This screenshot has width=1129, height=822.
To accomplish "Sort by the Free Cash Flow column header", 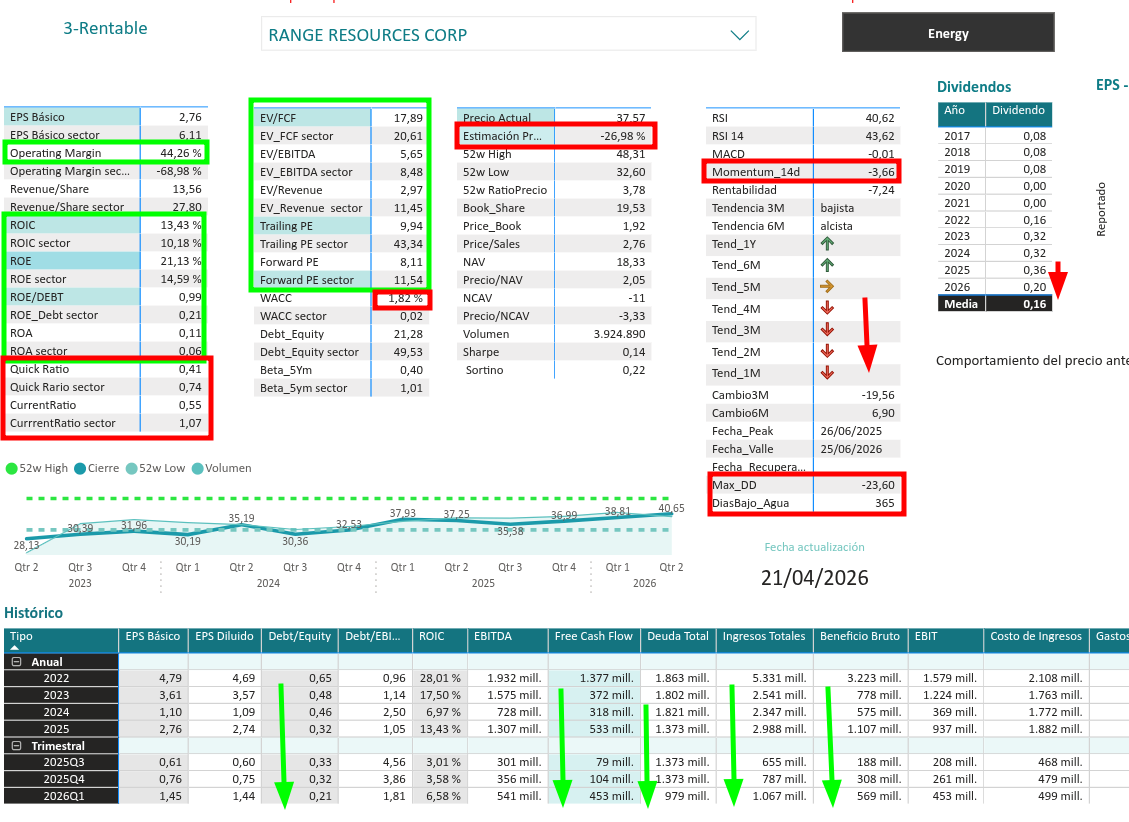I will point(593,636).
